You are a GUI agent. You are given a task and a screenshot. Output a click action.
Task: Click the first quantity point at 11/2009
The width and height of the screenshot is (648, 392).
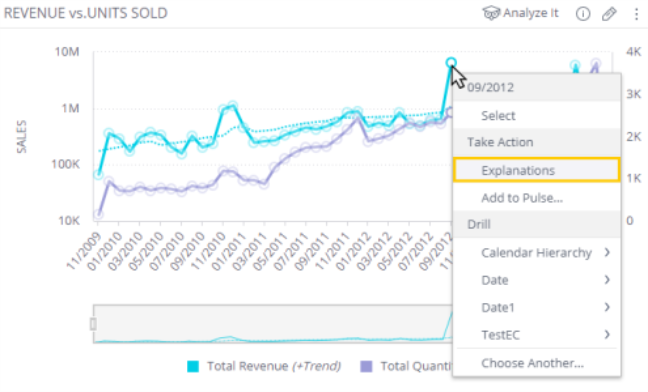(98, 214)
